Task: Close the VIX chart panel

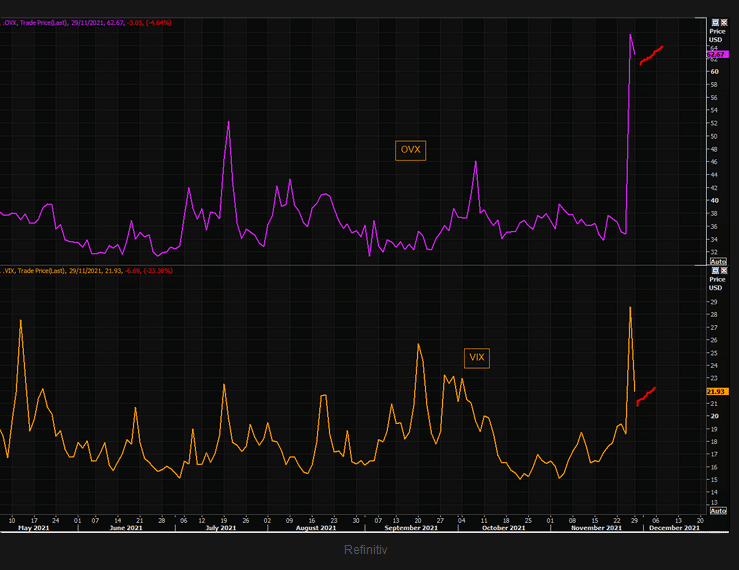Action: (x=724, y=271)
